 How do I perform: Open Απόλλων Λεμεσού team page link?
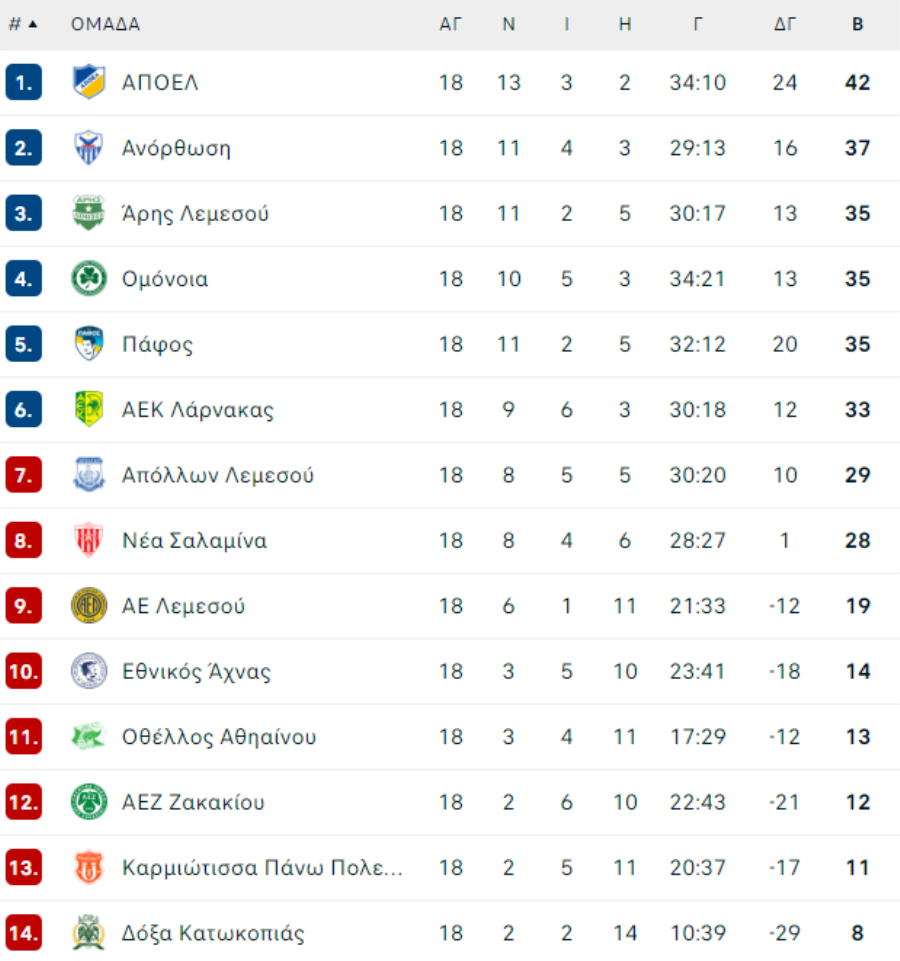point(218,475)
